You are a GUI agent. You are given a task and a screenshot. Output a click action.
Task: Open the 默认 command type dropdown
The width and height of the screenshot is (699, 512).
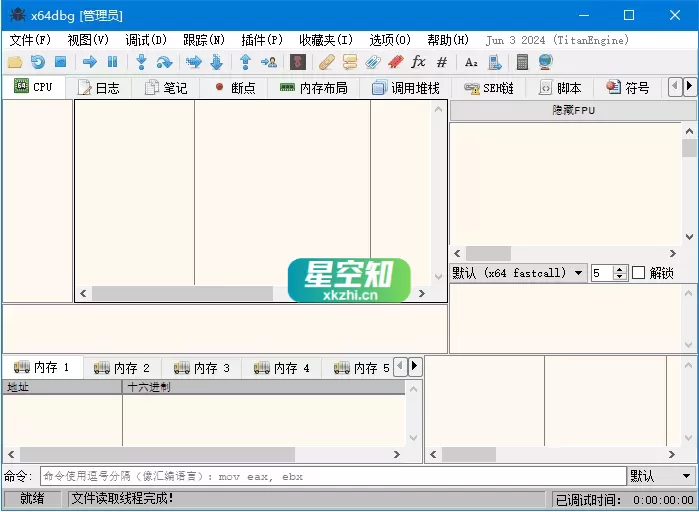pyautogui.click(x=661, y=476)
